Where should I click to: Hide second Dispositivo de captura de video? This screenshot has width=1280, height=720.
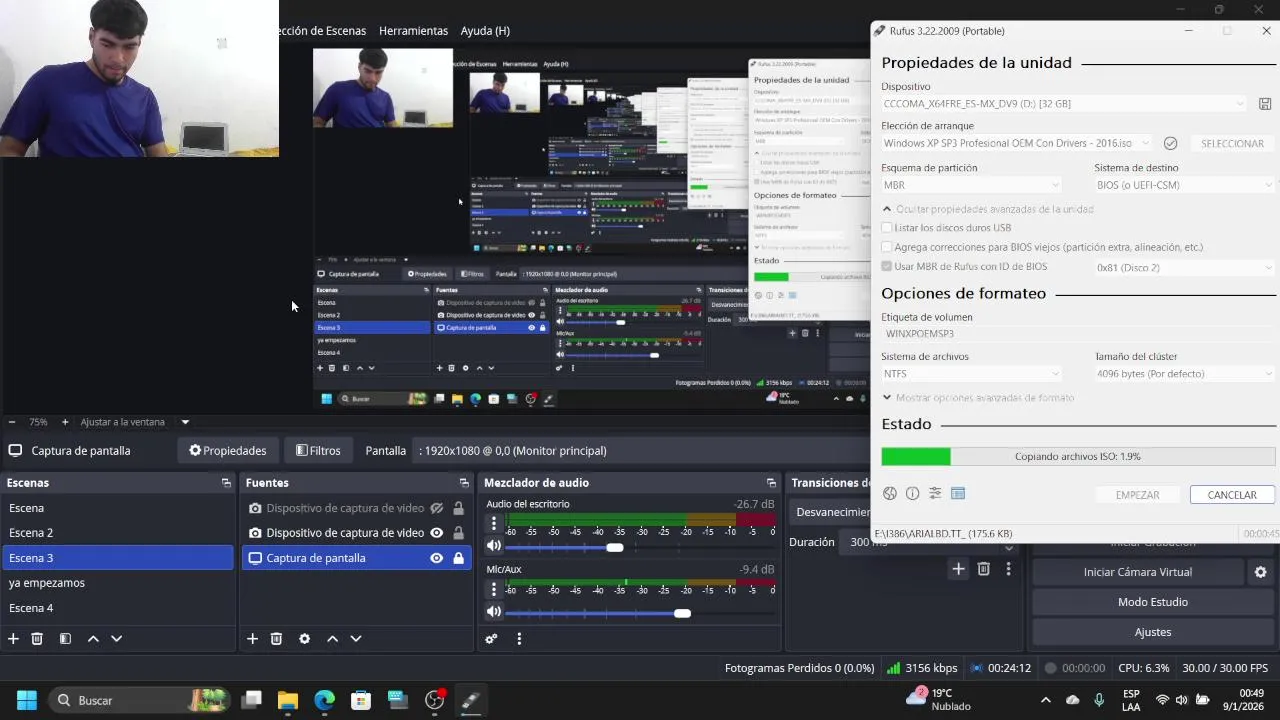(436, 533)
